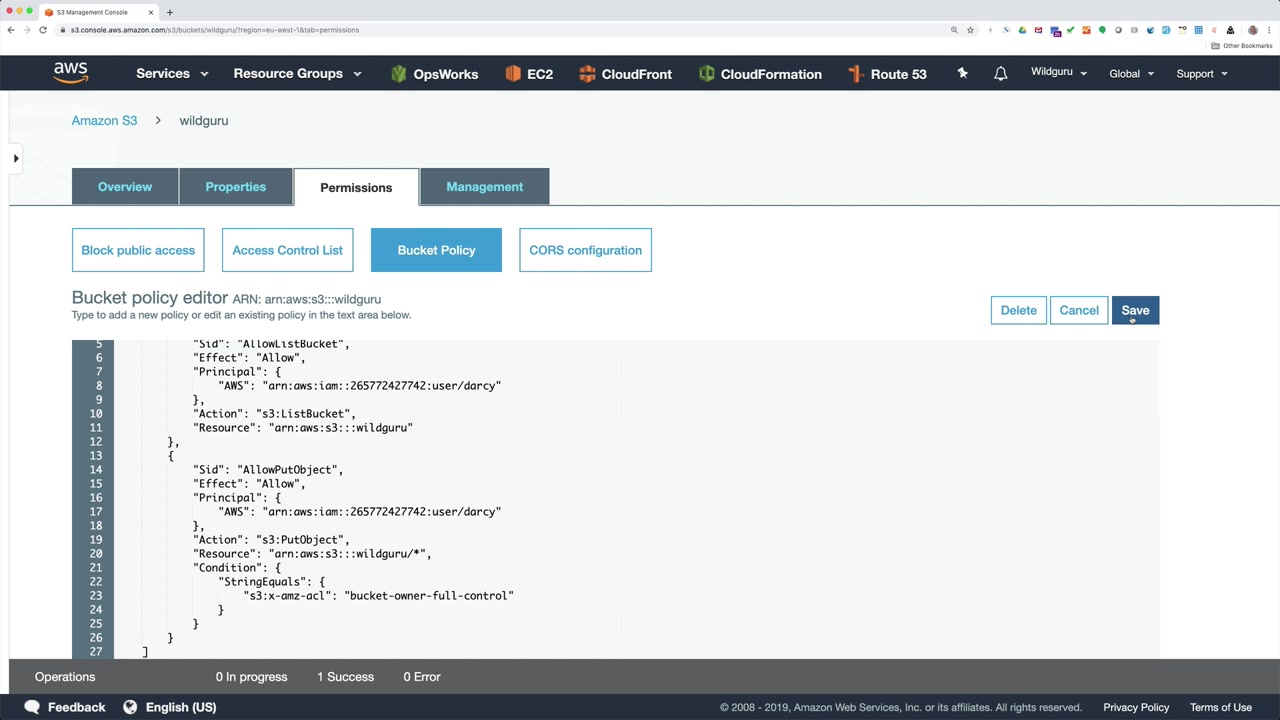Viewport: 1280px width, 720px height.
Task: Click the Chrome profile avatar
Action: tap(1253, 30)
